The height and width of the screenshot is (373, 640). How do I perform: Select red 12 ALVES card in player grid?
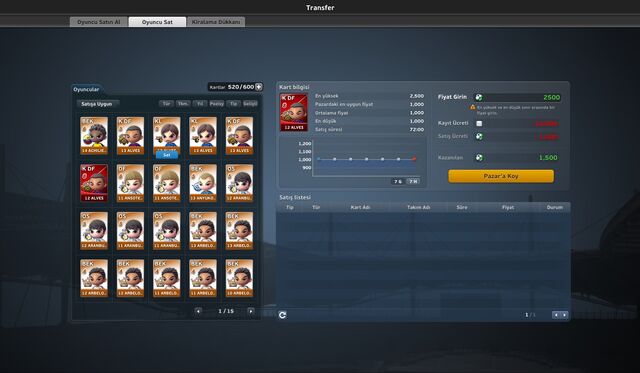point(94,183)
